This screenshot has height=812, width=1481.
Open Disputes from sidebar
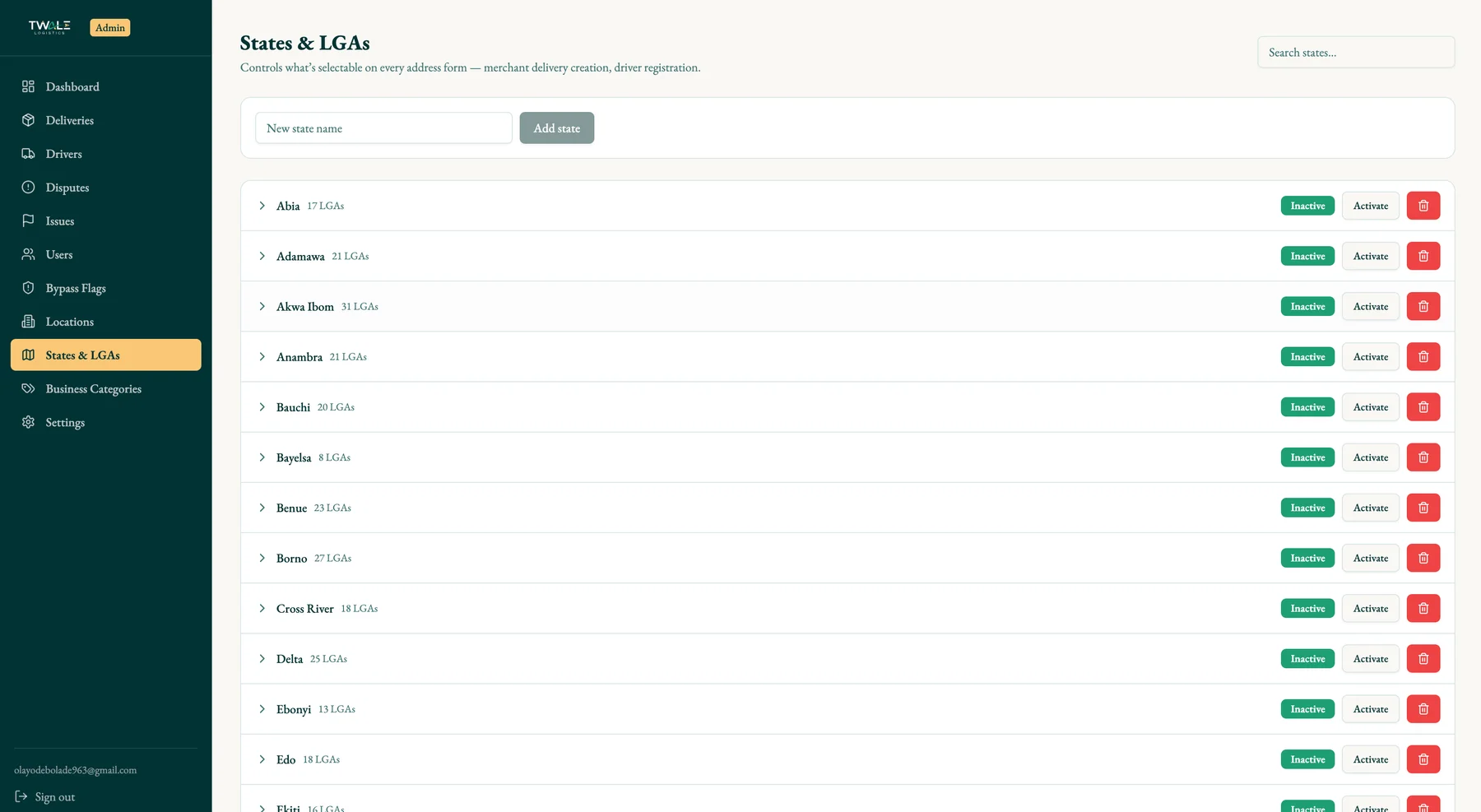point(105,188)
